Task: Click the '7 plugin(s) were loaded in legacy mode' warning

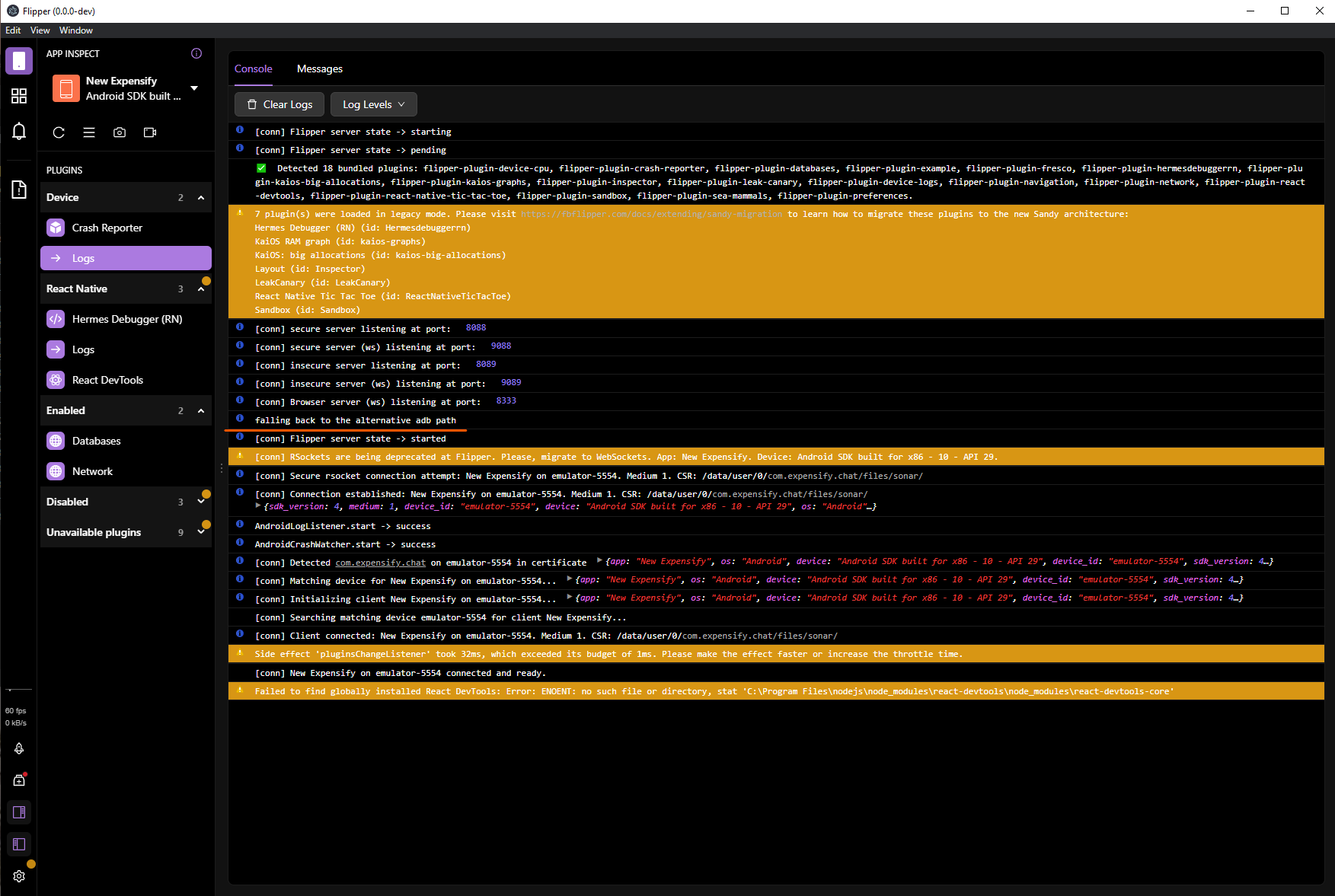Action: 776,262
